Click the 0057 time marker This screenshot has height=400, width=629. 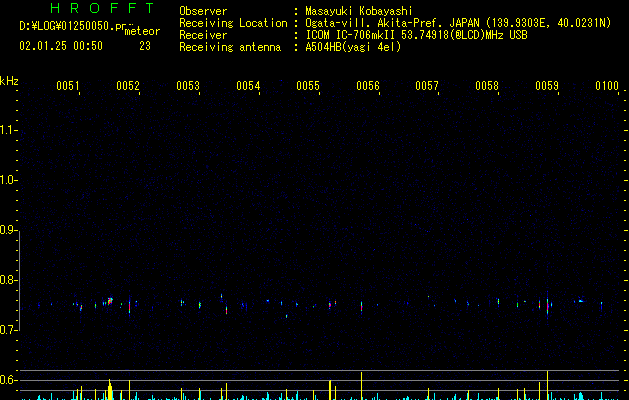tap(427, 86)
